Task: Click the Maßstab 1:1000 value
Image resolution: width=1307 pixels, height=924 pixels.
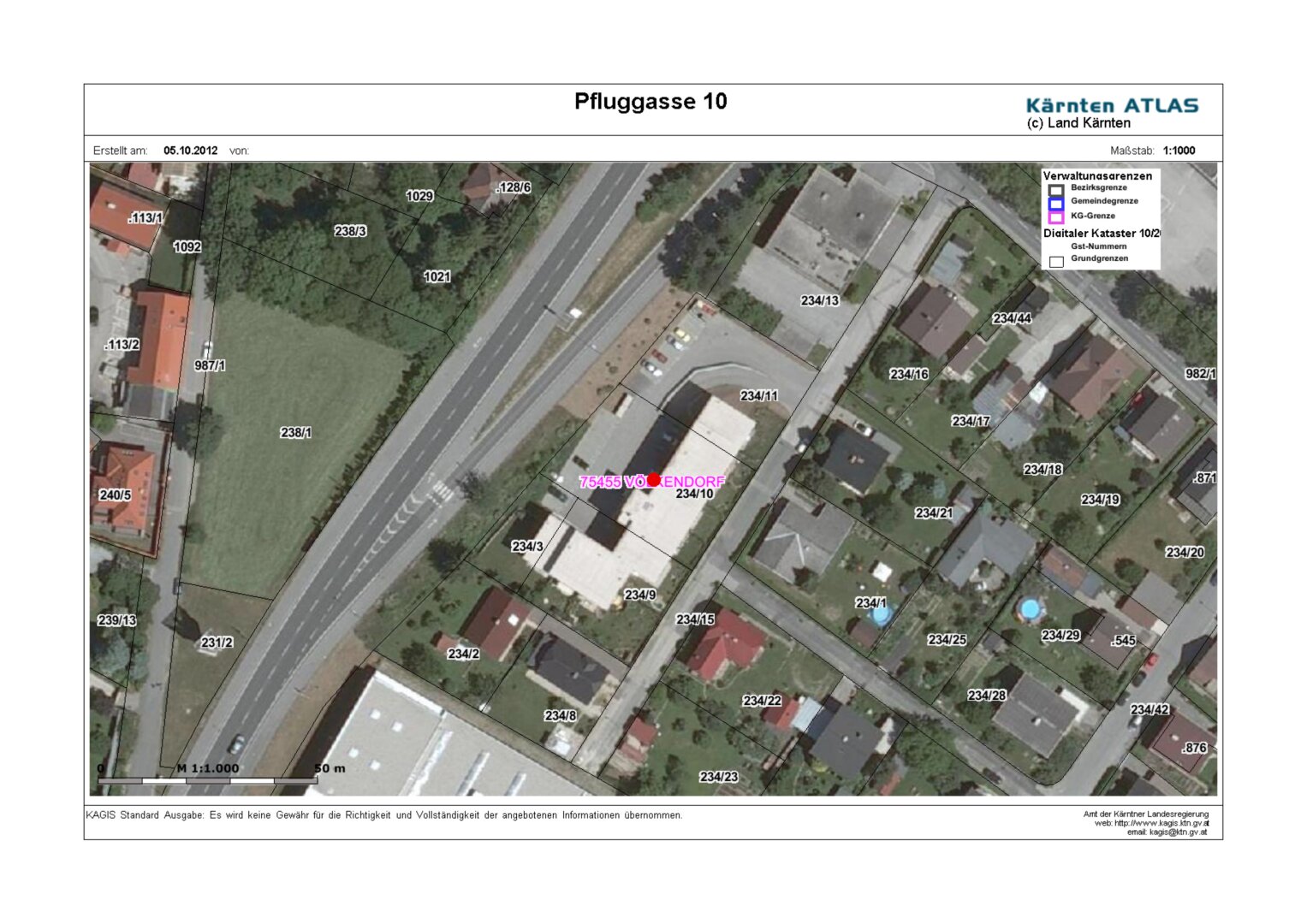Action: click(1179, 151)
